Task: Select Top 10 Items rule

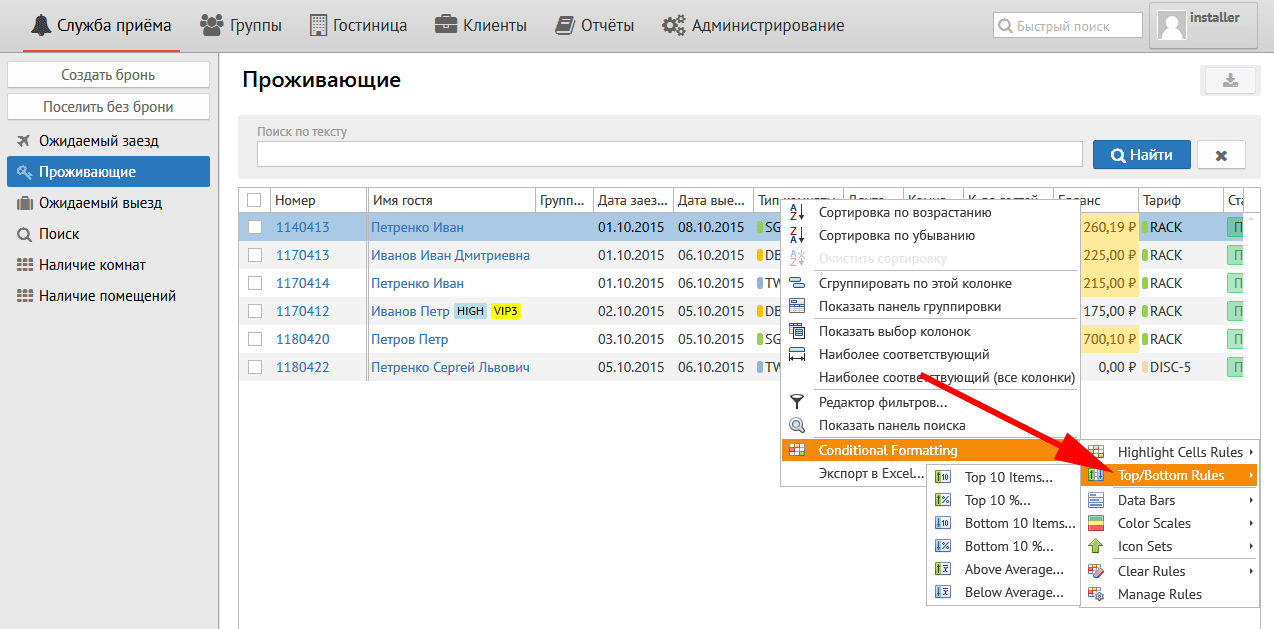Action: tap(1007, 477)
